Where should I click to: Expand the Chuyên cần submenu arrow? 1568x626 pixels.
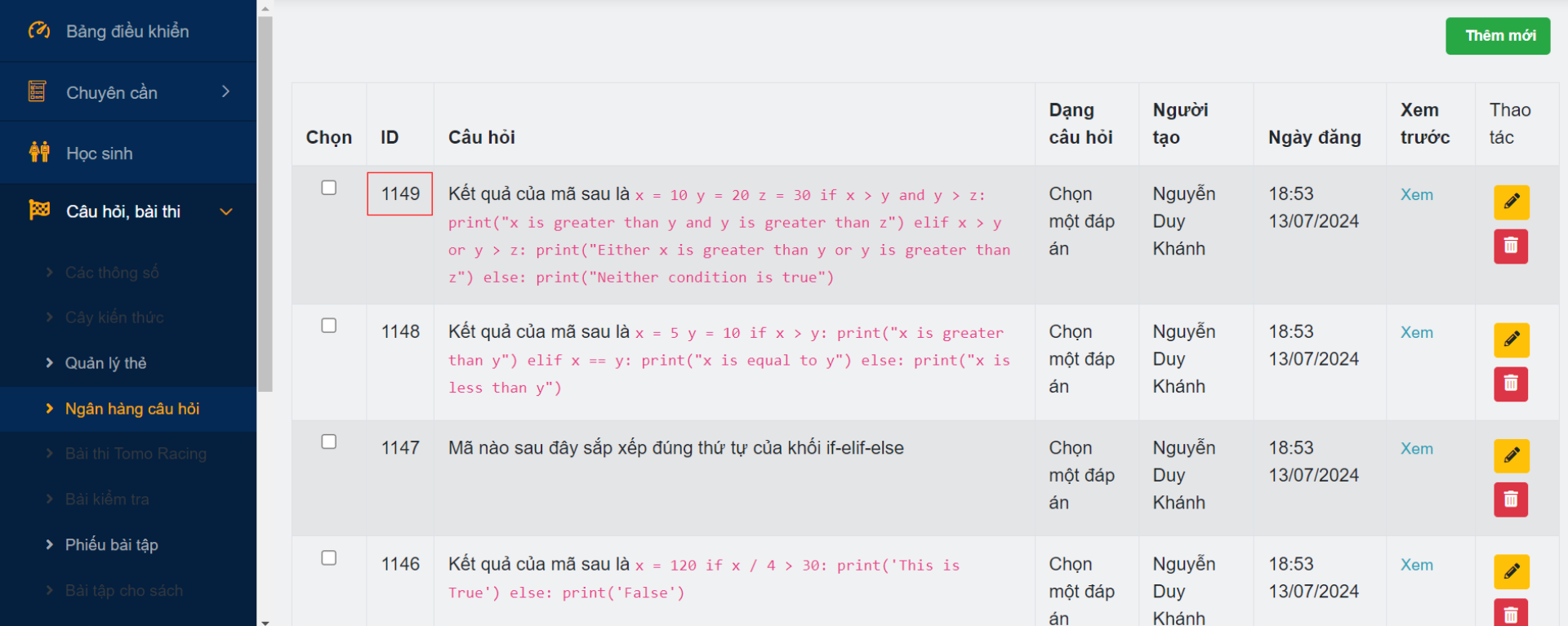(x=226, y=91)
